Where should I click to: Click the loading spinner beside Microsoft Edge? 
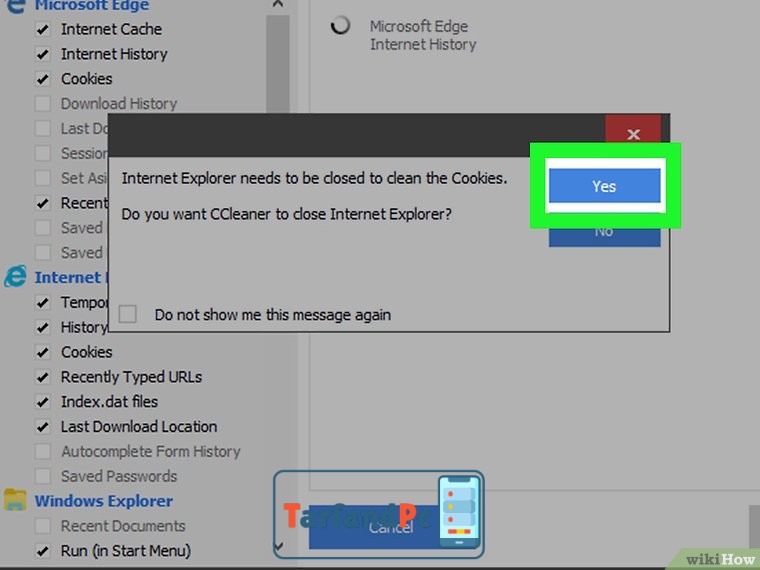point(340,25)
